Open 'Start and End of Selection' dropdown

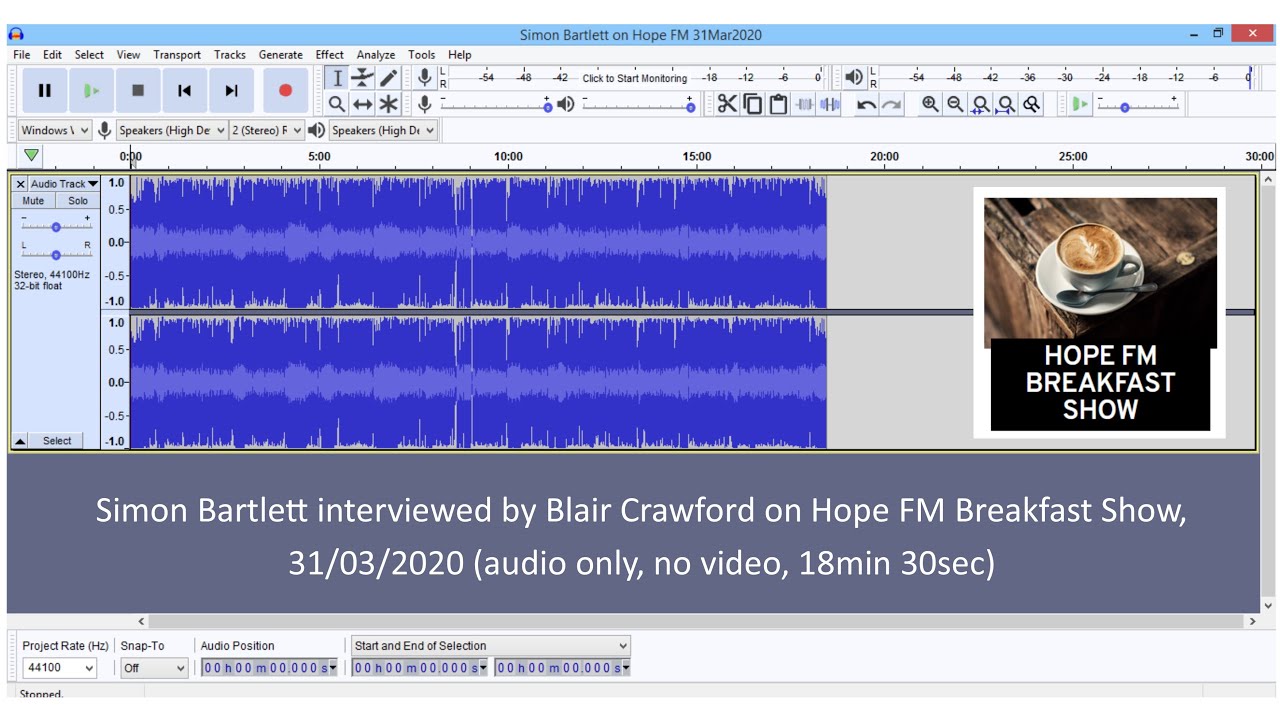pyautogui.click(x=491, y=646)
